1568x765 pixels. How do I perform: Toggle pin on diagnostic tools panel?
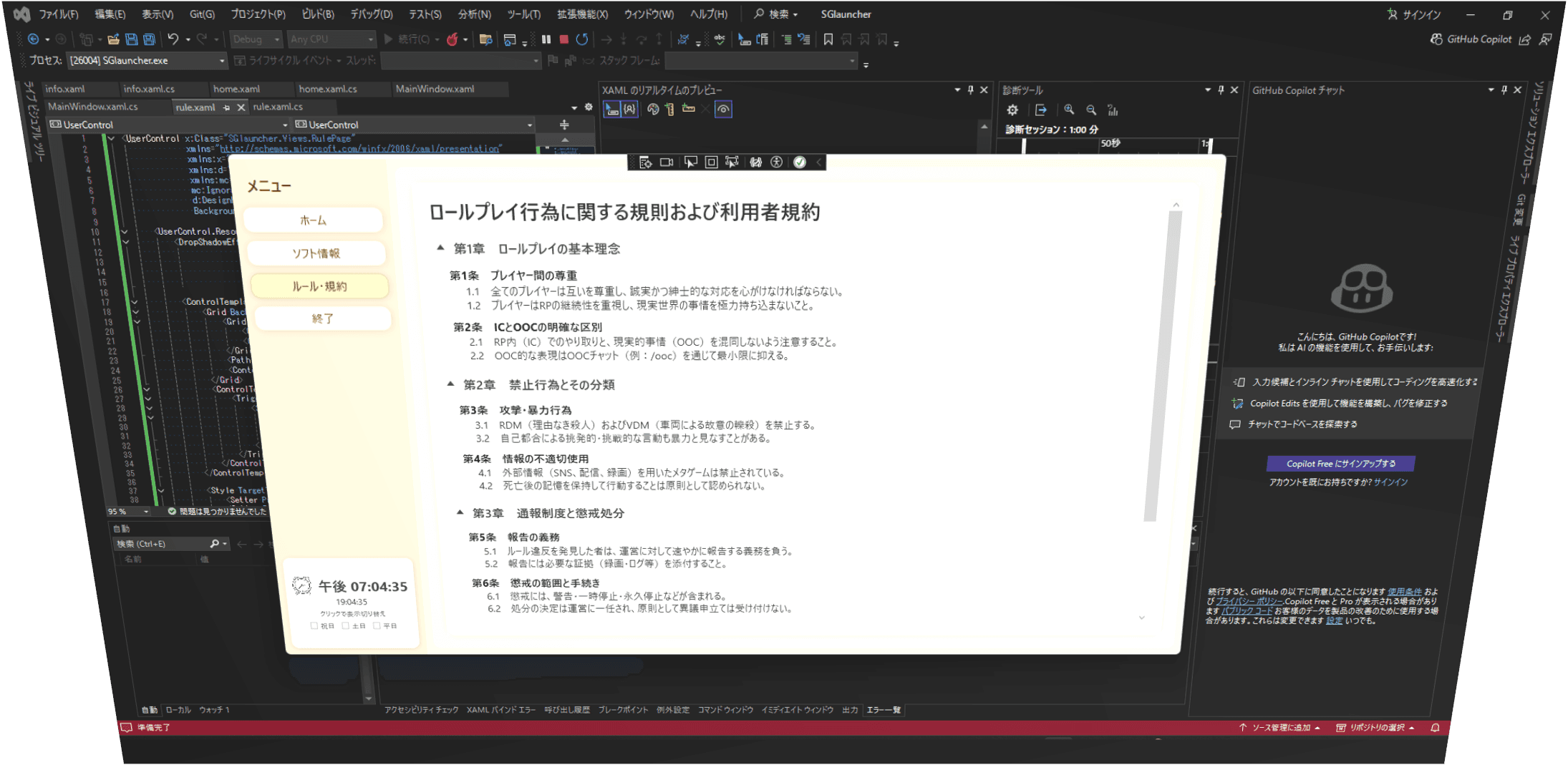click(1221, 90)
